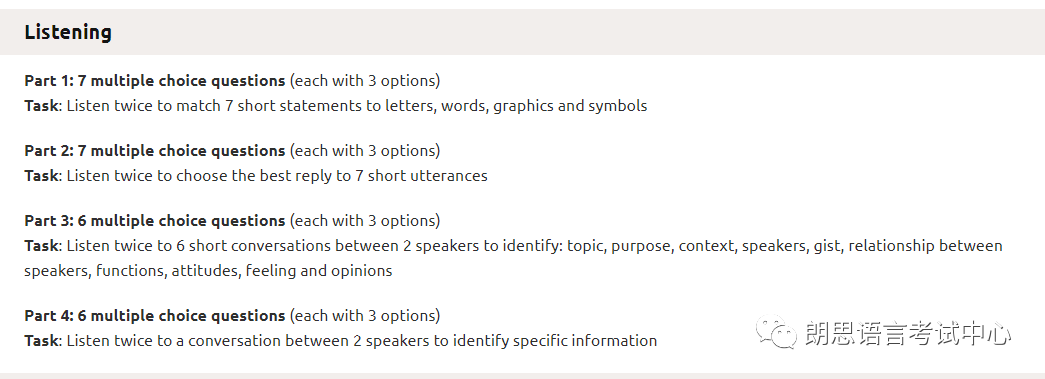The width and height of the screenshot is (1045, 379).
Task: Click the WeChat logo icon in watermark
Action: pos(776,333)
